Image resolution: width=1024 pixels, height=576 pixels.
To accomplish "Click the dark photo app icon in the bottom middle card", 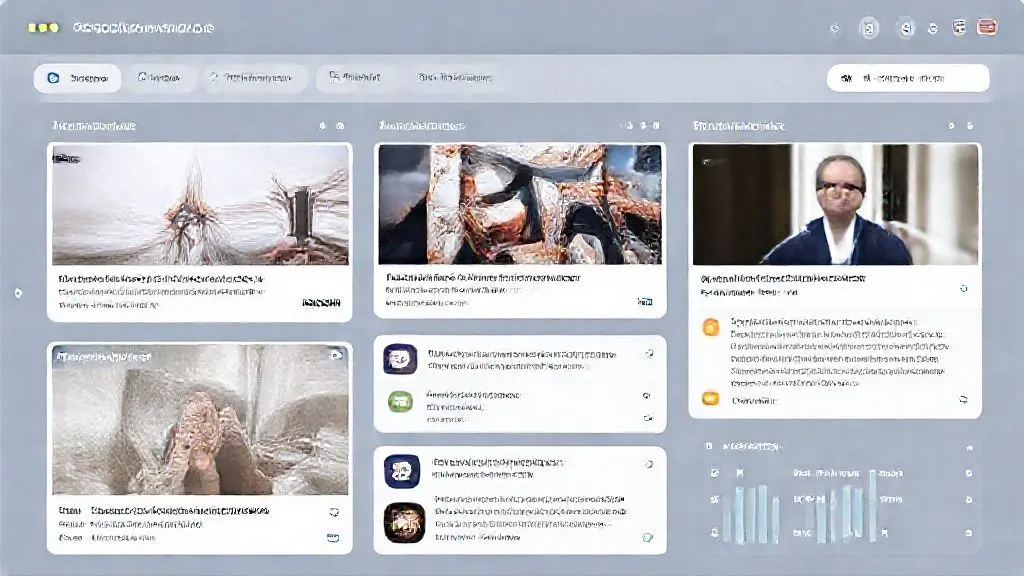I will tap(404, 522).
